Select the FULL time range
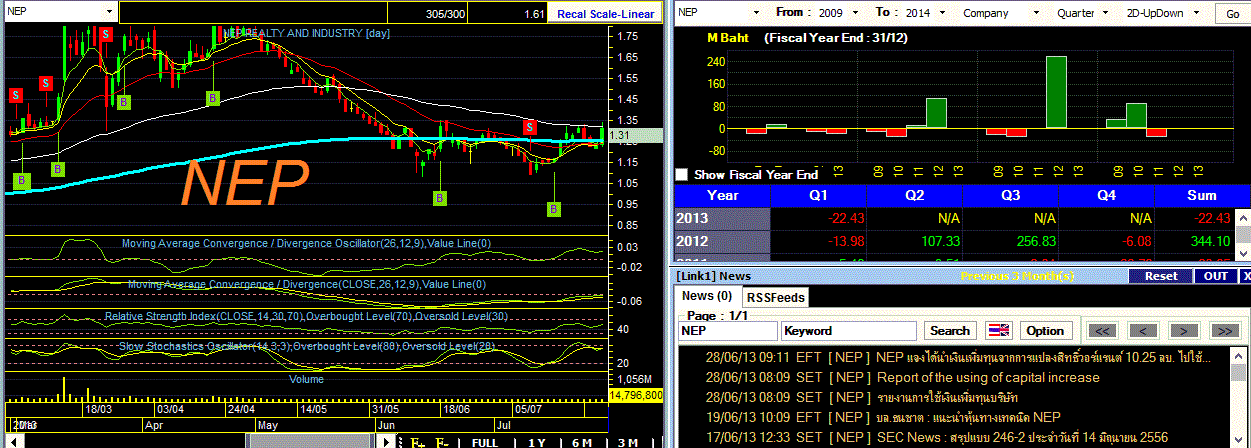The height and width of the screenshot is (448, 1251). click(x=484, y=442)
